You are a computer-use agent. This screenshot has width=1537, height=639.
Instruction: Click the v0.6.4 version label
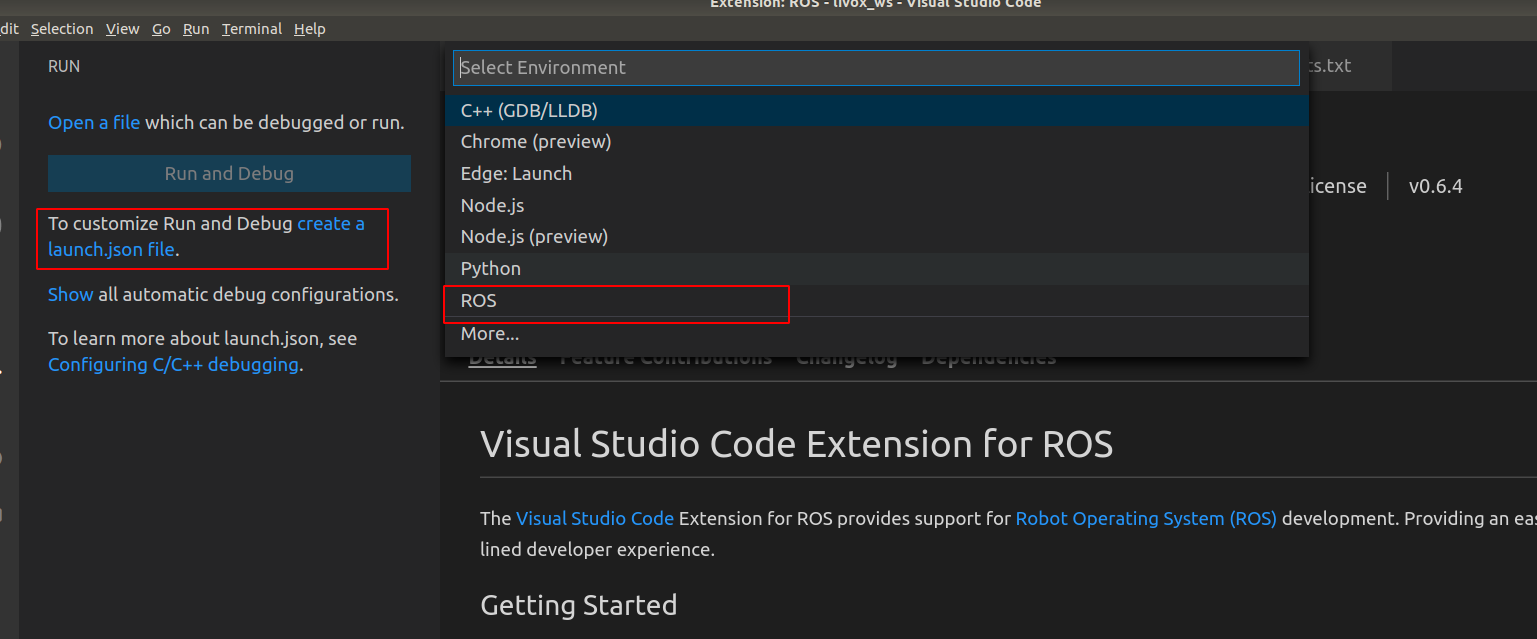(1435, 186)
